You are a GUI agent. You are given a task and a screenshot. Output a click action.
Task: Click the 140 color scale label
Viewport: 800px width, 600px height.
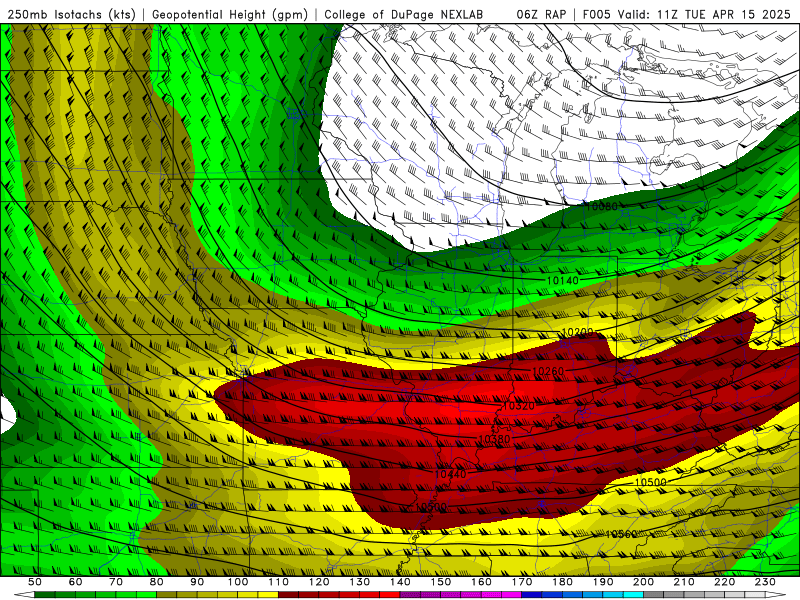coord(400,582)
